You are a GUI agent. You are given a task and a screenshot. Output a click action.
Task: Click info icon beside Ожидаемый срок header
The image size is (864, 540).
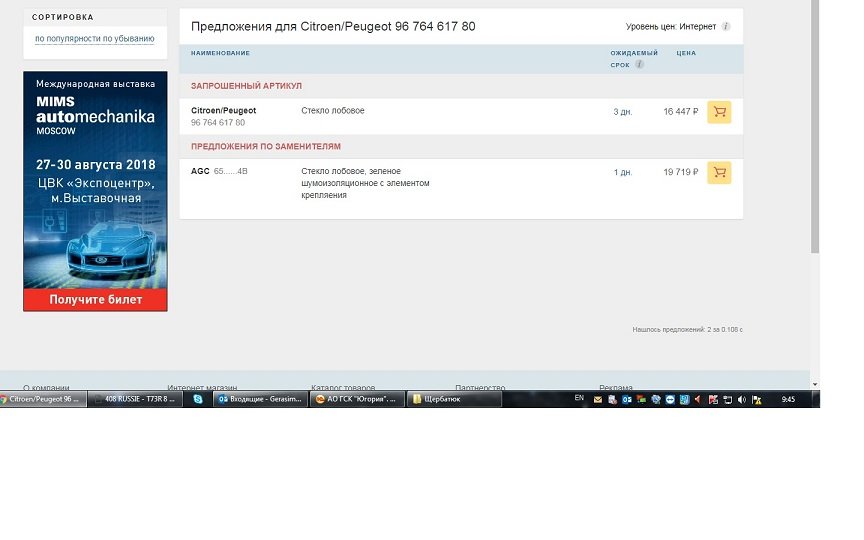click(639, 64)
